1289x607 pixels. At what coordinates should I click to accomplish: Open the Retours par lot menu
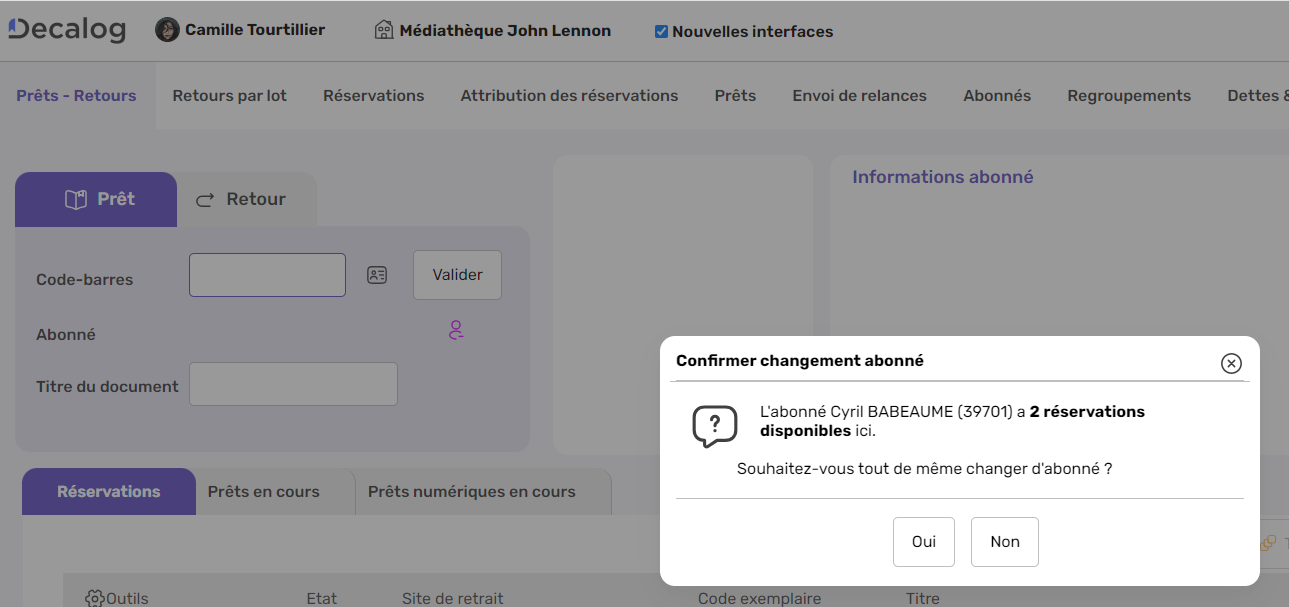click(229, 96)
